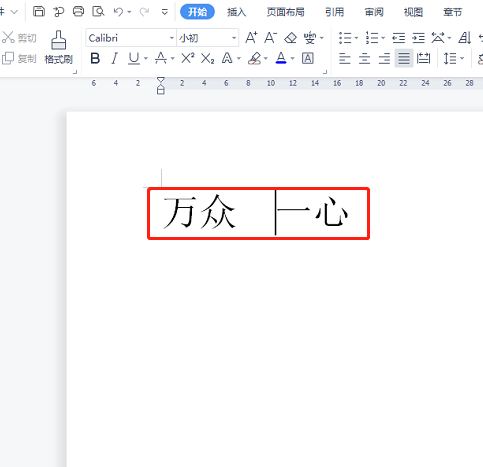Click the 剪切 cut button
The image size is (483, 467).
point(19,38)
